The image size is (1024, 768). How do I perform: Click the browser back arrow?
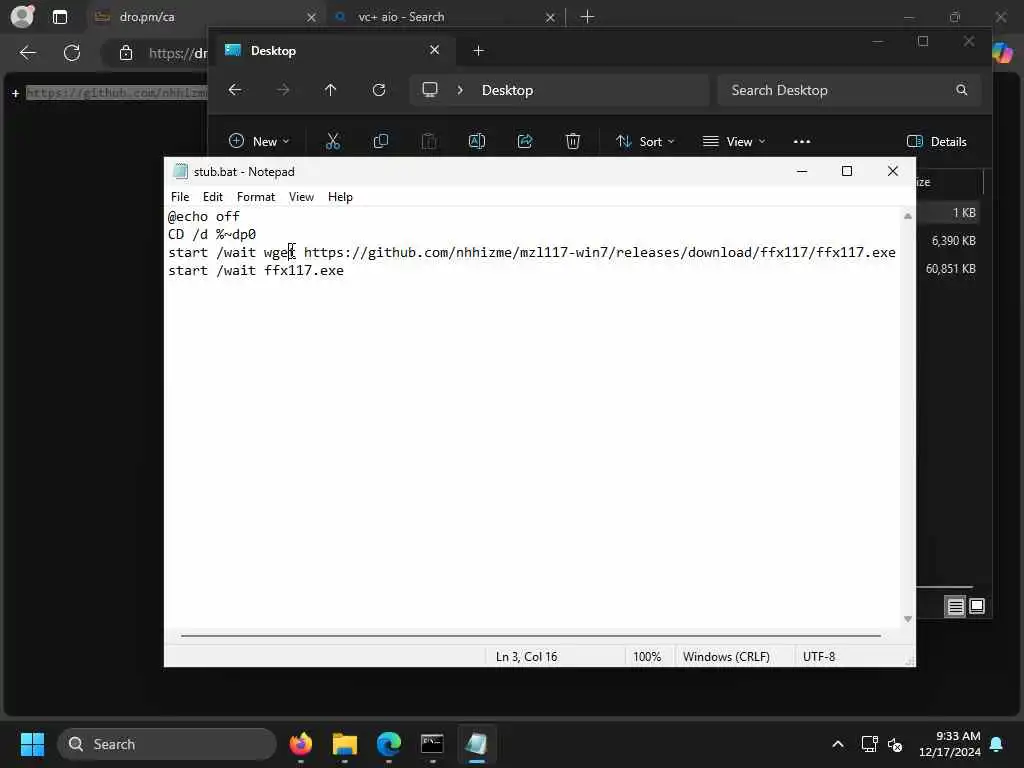(x=27, y=53)
